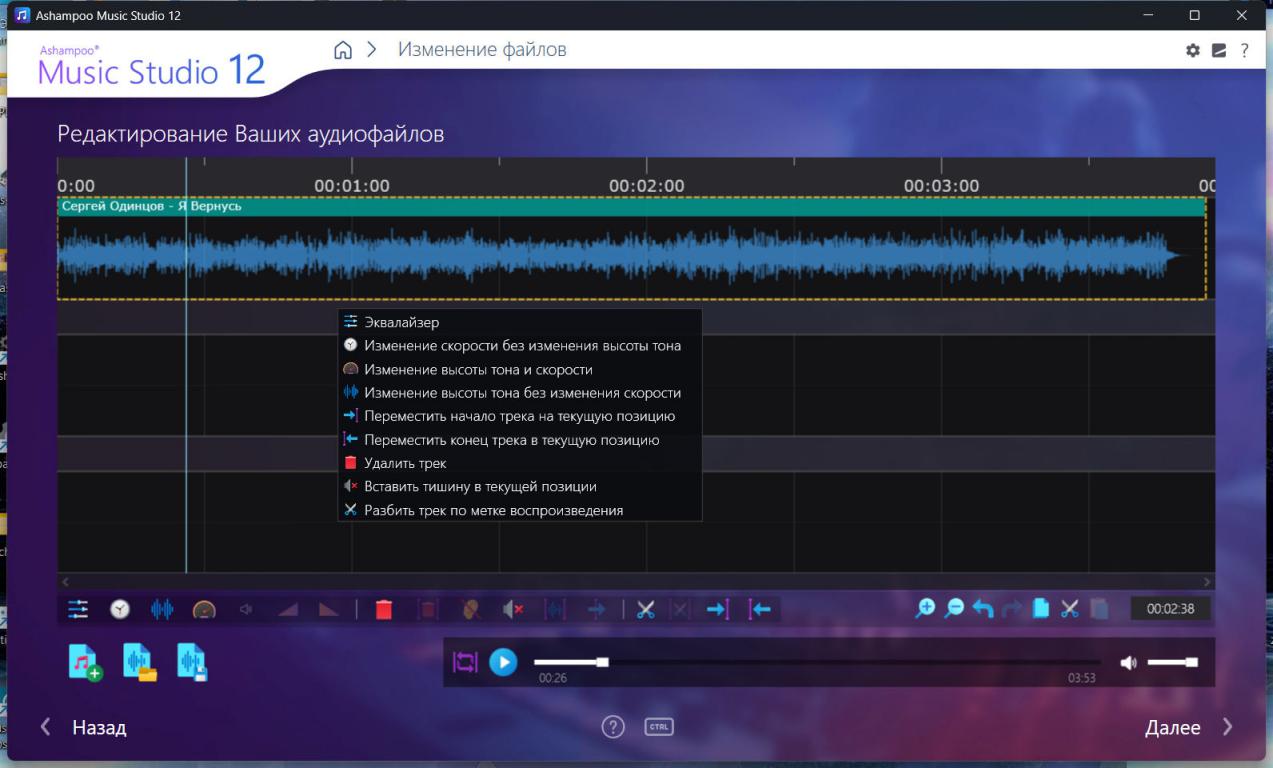Select 'Разбить трек по метке воспроизведения'
The height and width of the screenshot is (768, 1273).
493,510
